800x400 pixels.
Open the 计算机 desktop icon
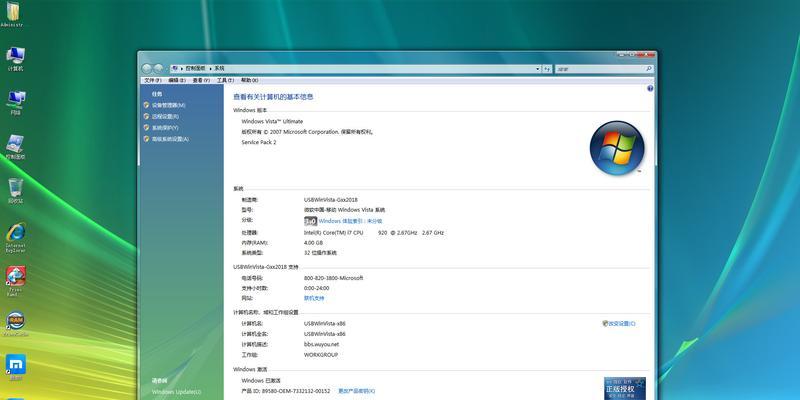click(15, 59)
